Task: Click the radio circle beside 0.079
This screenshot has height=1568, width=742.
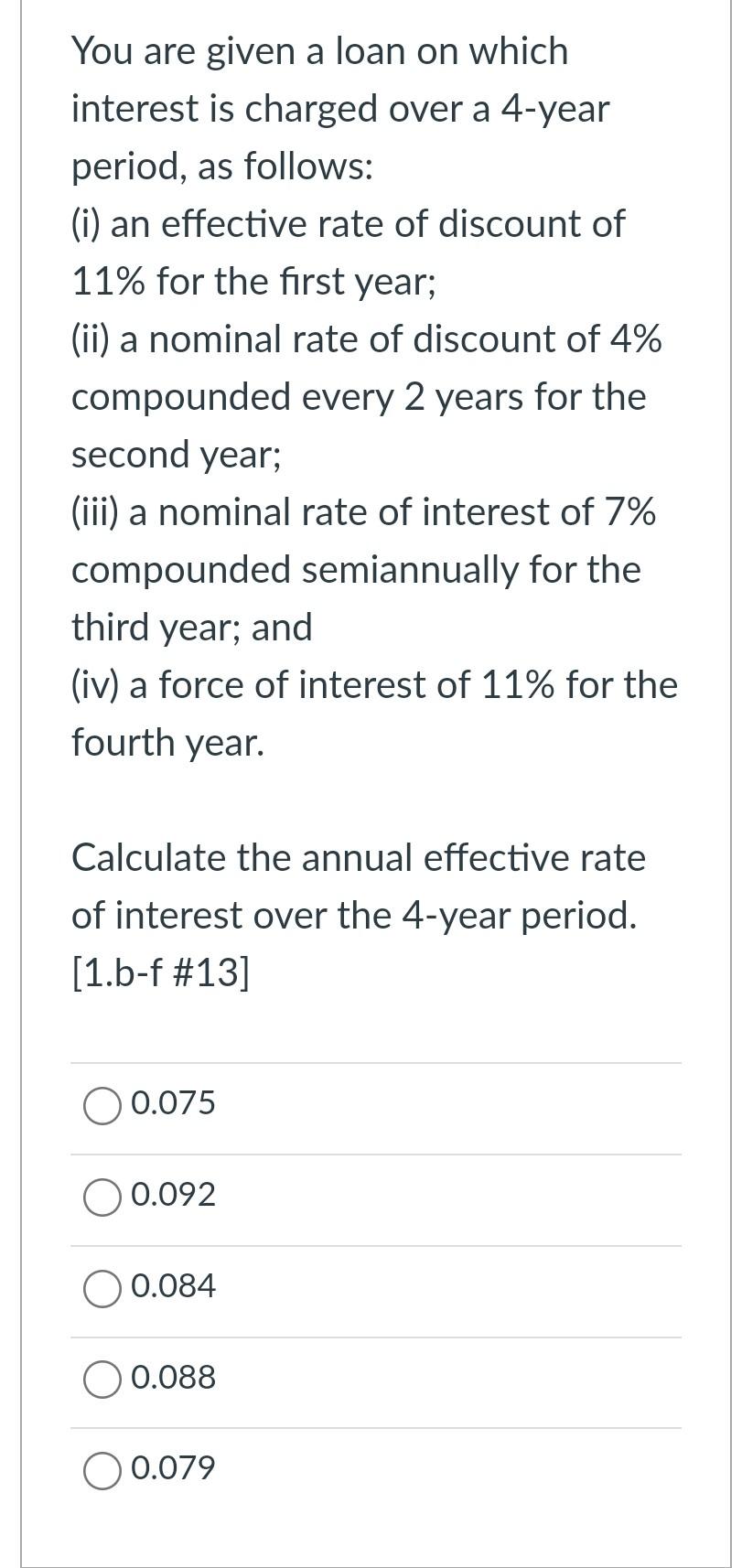Action: point(103,1468)
